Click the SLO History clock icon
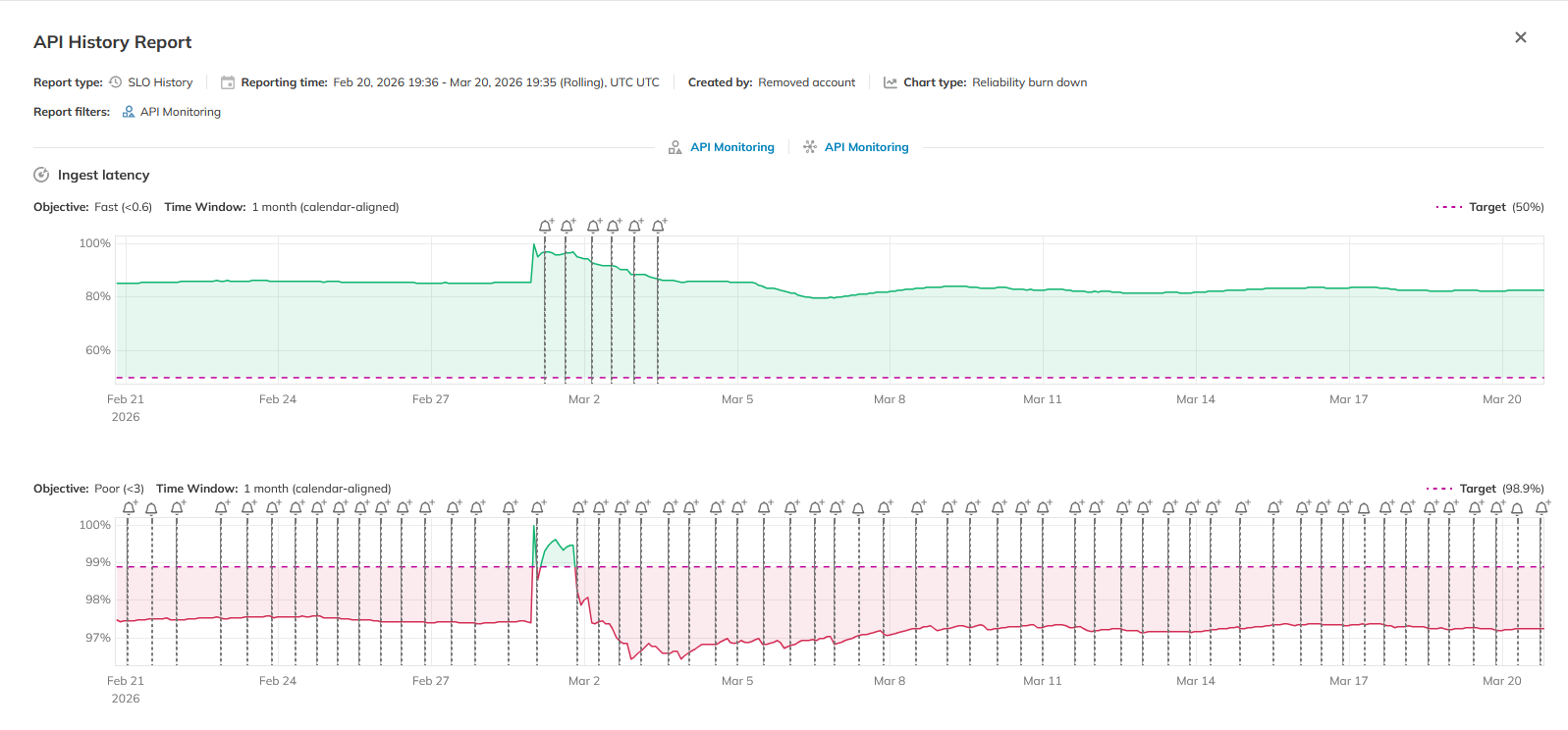The height and width of the screenshot is (730, 1568). tap(116, 82)
